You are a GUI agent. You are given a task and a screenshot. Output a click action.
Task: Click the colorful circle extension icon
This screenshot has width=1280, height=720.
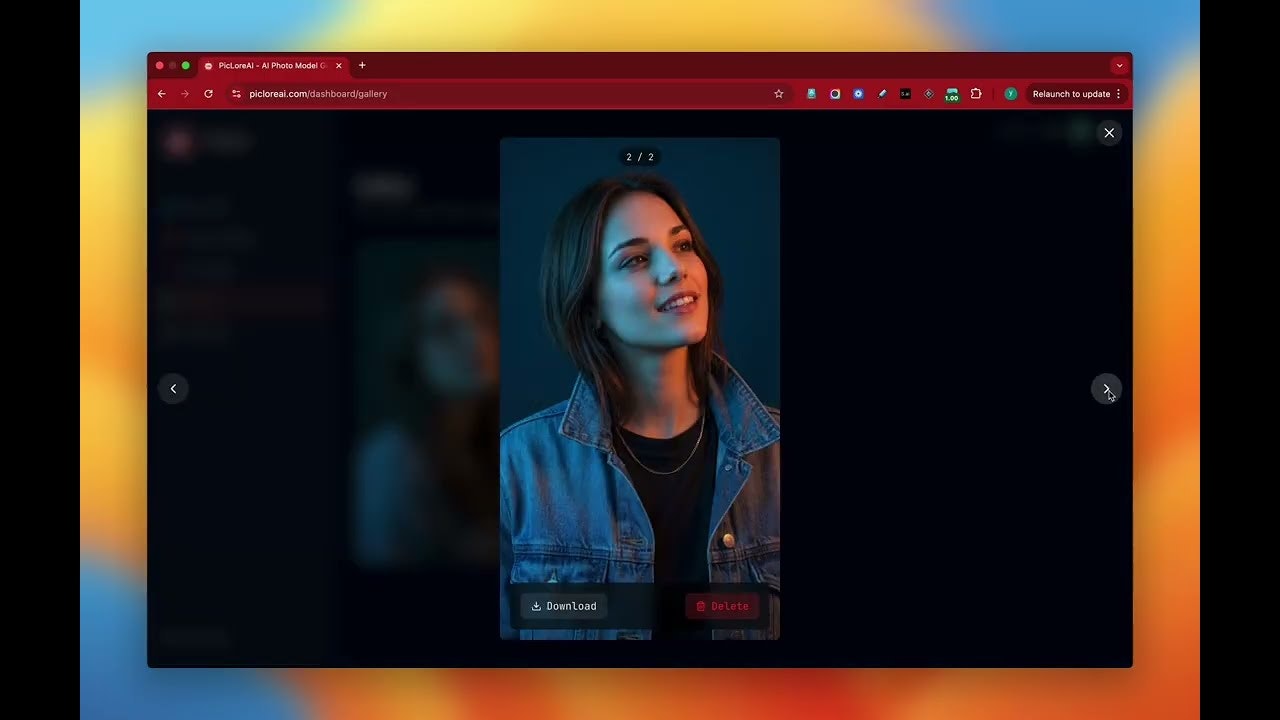point(835,94)
